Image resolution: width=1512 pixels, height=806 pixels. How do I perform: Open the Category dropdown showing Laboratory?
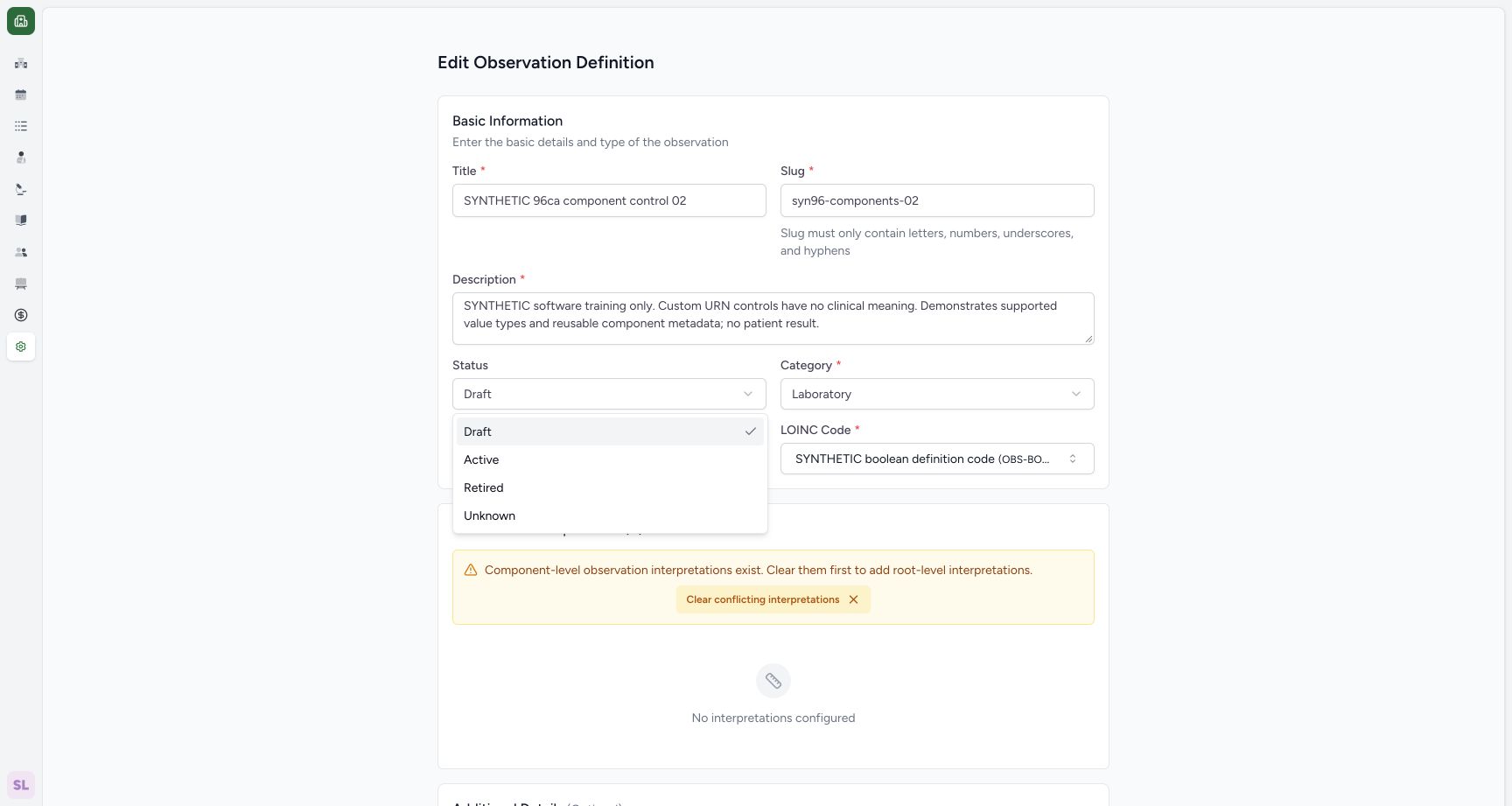(937, 394)
